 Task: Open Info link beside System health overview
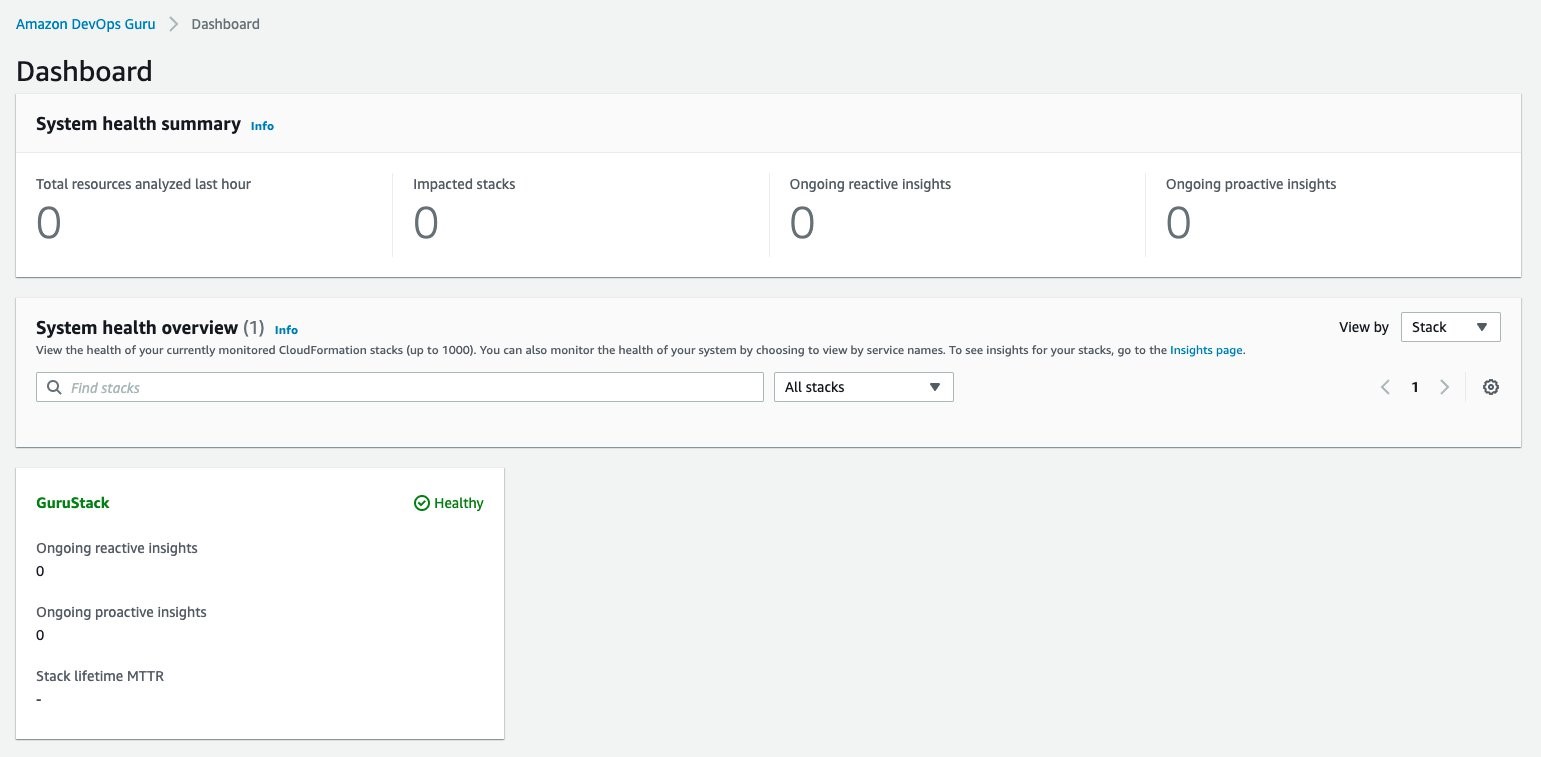coord(286,330)
